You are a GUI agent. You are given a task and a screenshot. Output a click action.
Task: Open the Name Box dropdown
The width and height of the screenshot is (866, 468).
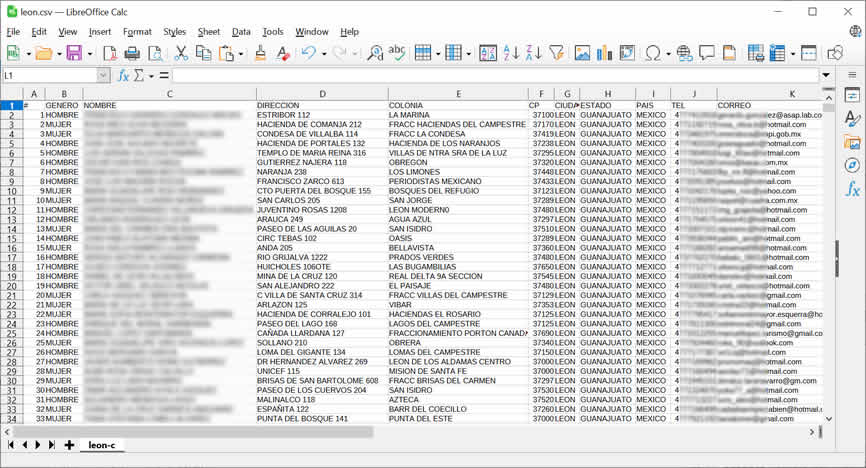pos(103,76)
